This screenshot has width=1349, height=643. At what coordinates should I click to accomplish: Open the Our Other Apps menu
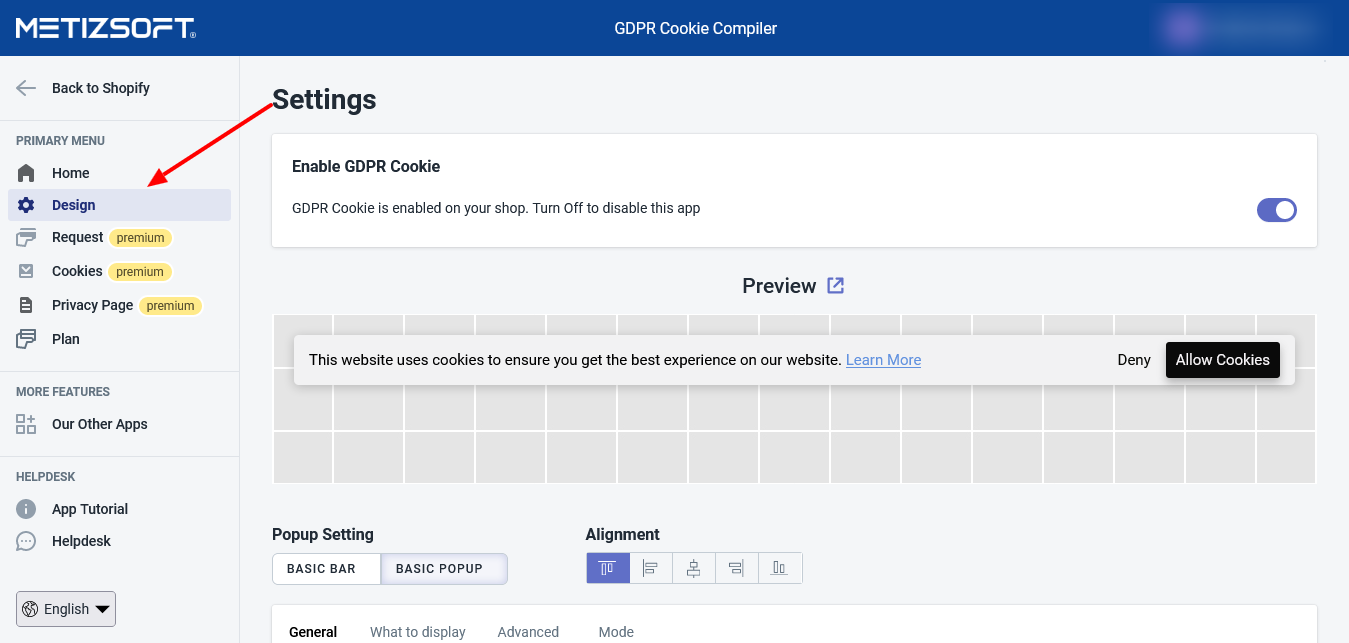click(x=99, y=424)
